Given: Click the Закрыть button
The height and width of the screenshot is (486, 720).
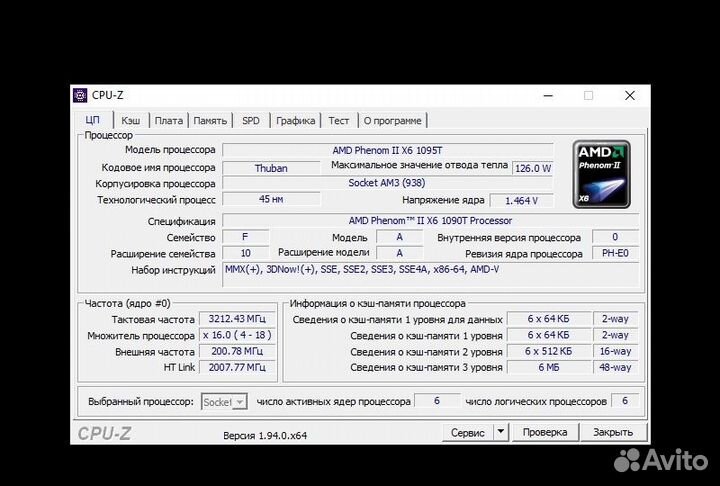Looking at the screenshot, I should [x=613, y=432].
